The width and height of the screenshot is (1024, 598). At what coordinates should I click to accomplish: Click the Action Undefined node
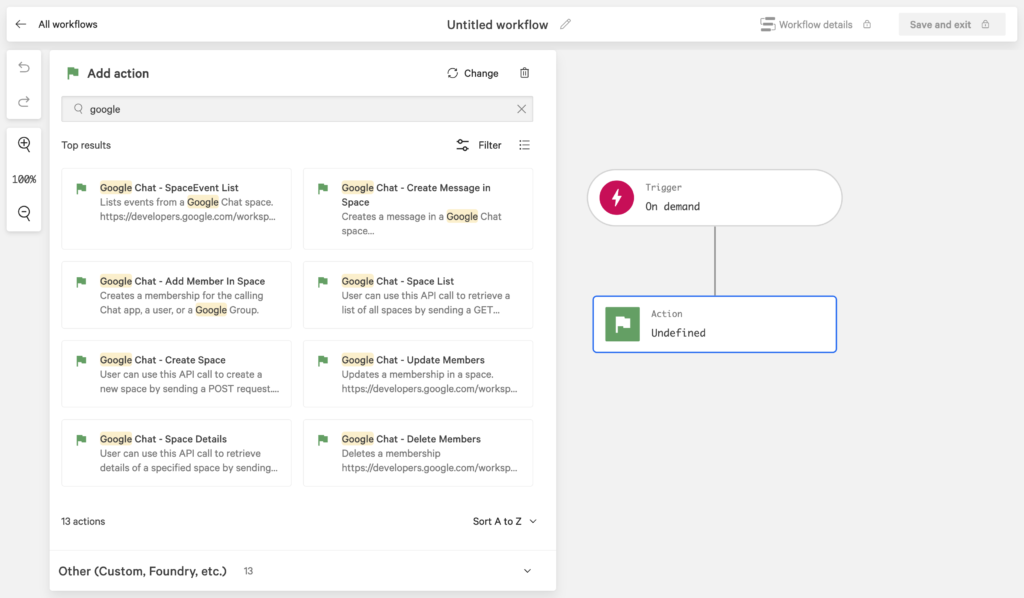[714, 324]
